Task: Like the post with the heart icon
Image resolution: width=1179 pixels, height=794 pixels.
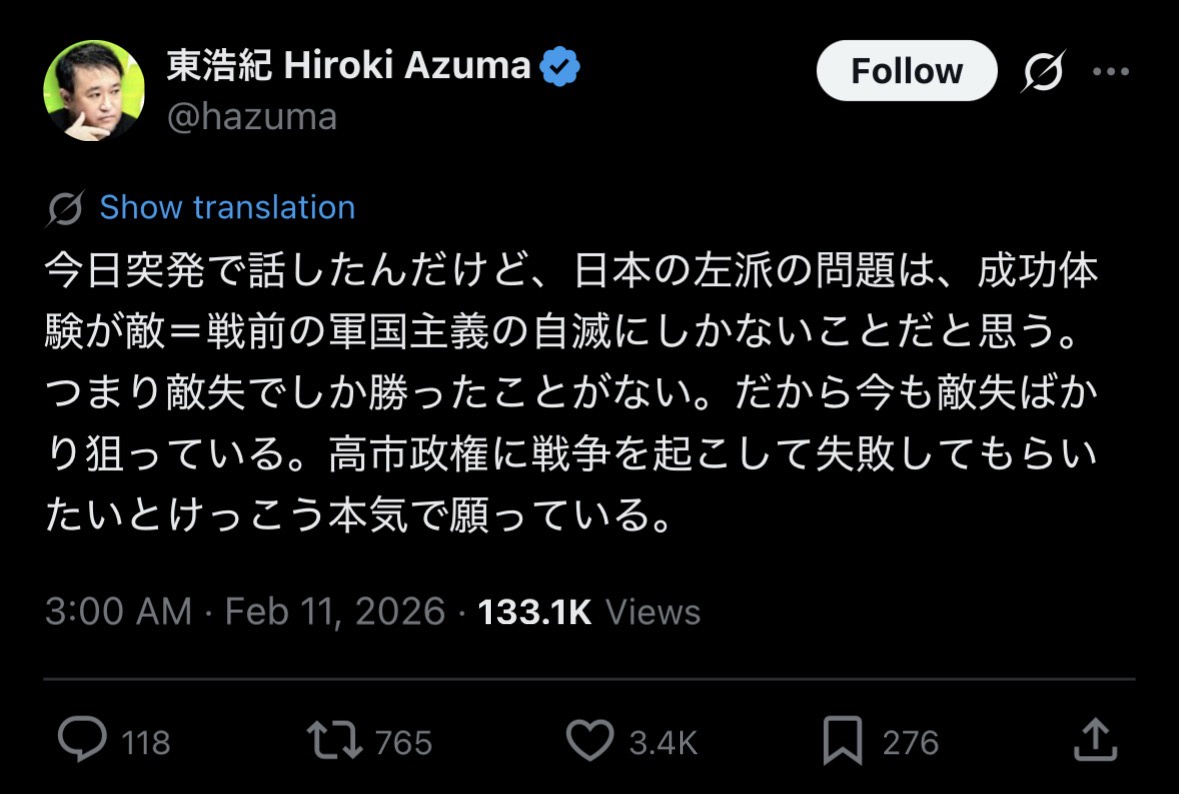Action: point(590,741)
